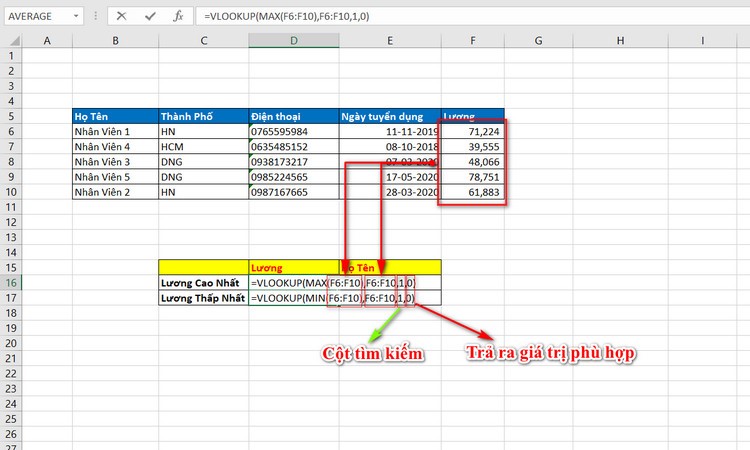Click the formula bar options dots handle
Viewport: 750px width, 450px height.
click(x=96, y=16)
